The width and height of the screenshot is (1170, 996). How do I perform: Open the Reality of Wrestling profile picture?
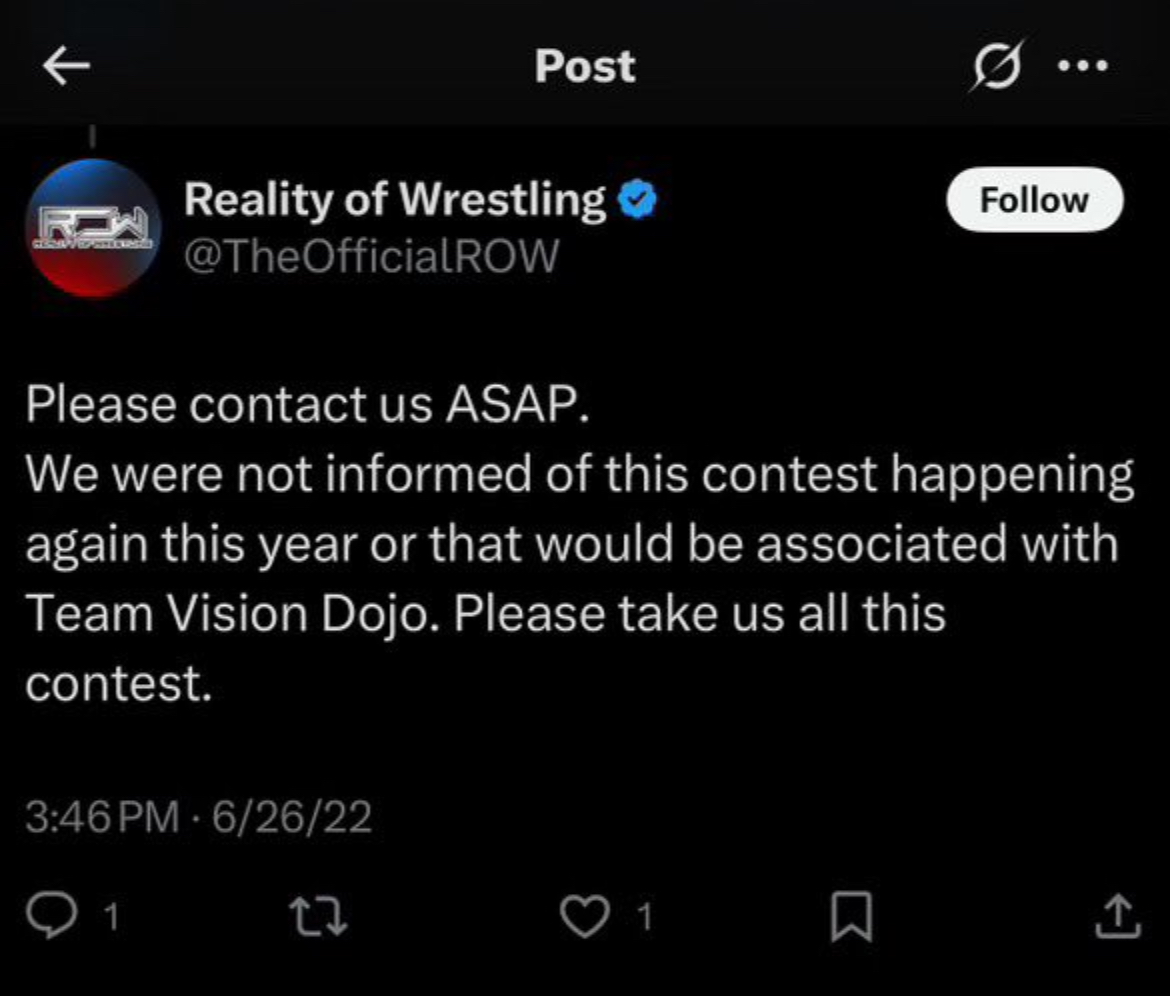[x=90, y=229]
